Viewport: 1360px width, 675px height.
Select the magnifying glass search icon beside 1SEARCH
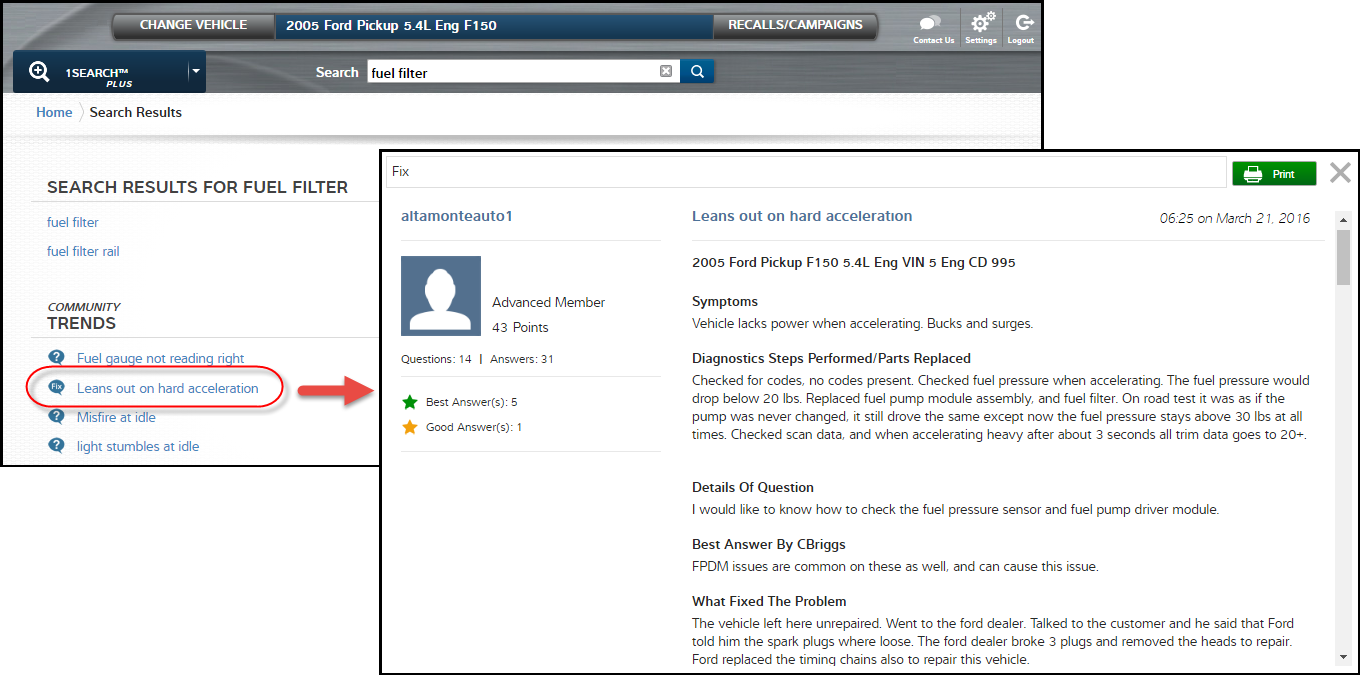tap(40, 70)
